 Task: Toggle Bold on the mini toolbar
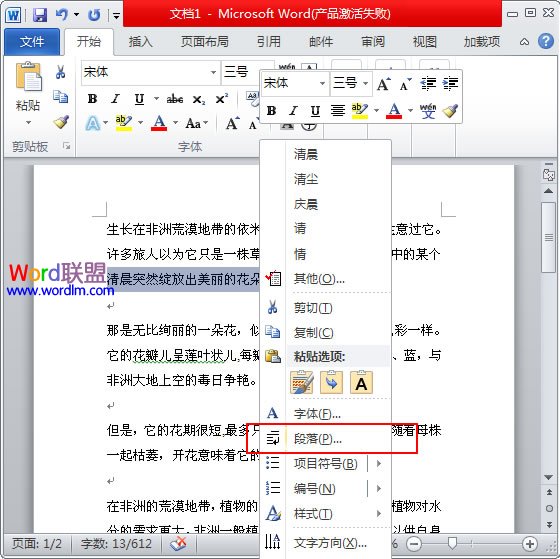(x=271, y=111)
